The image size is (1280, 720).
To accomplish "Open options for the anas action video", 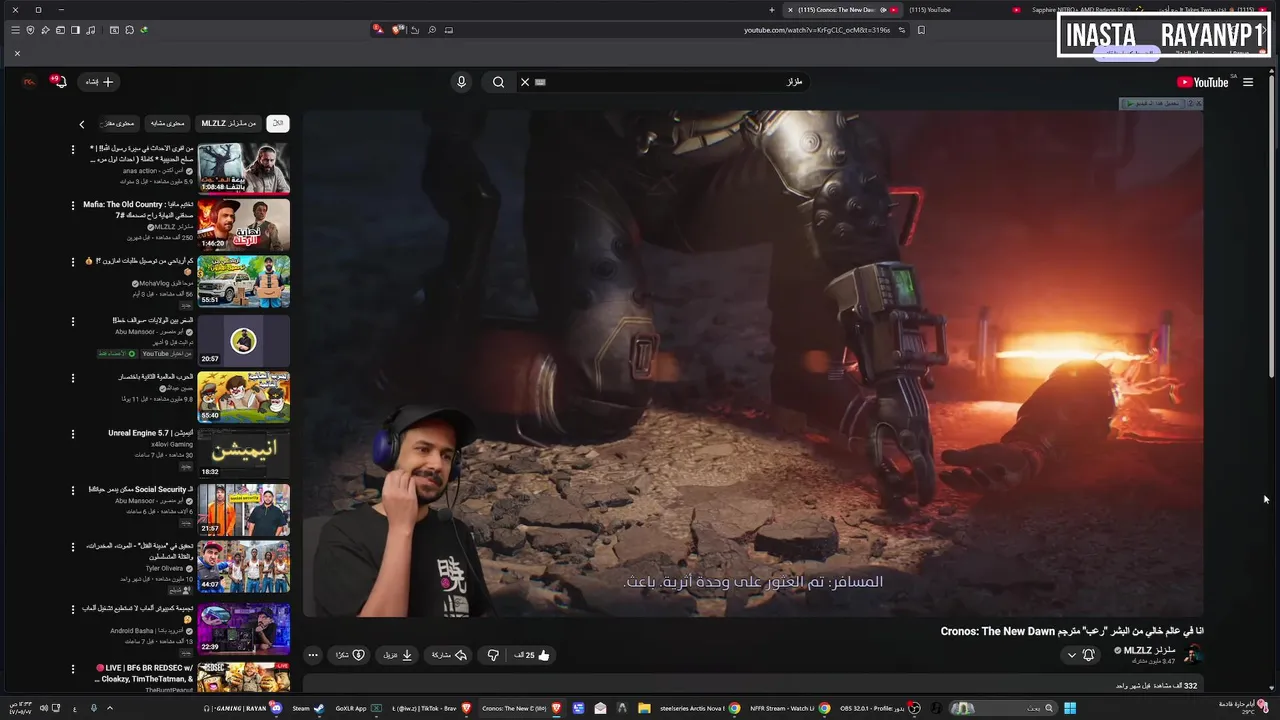I will 72,149.
